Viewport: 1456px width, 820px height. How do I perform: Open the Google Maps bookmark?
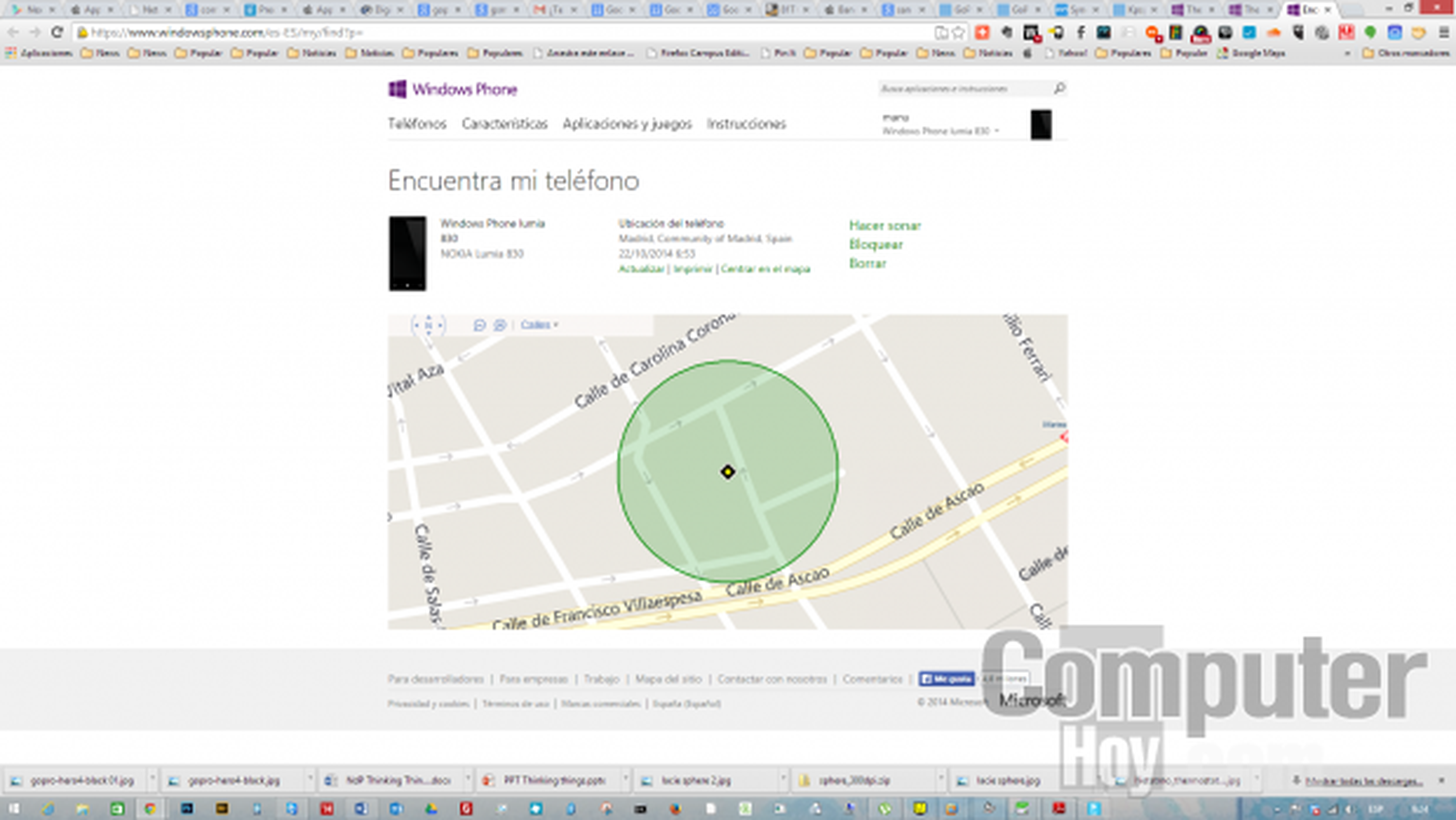(x=1251, y=53)
